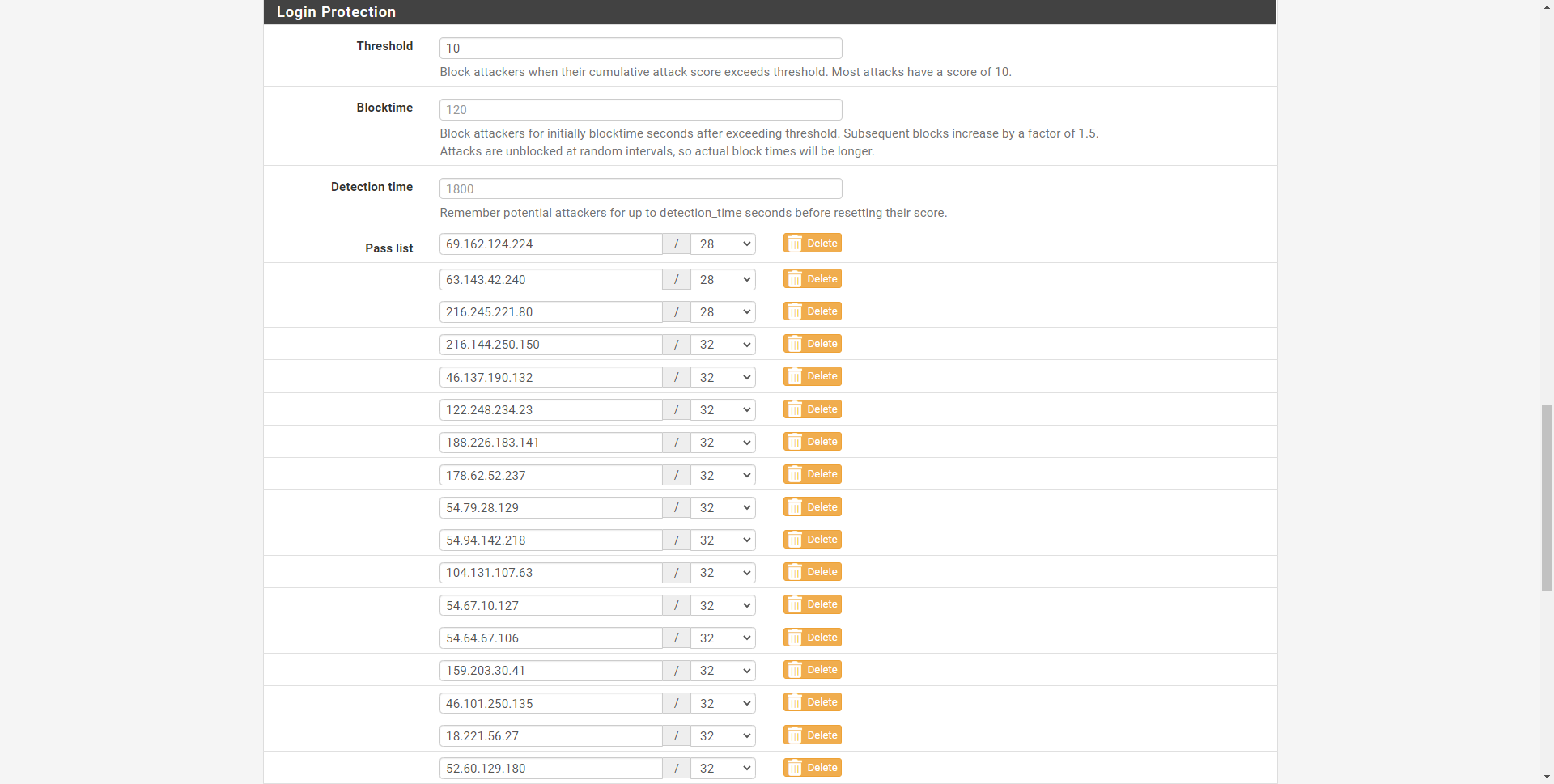
Task: Click Delete beside 54.64.67.106
Action: pos(812,638)
